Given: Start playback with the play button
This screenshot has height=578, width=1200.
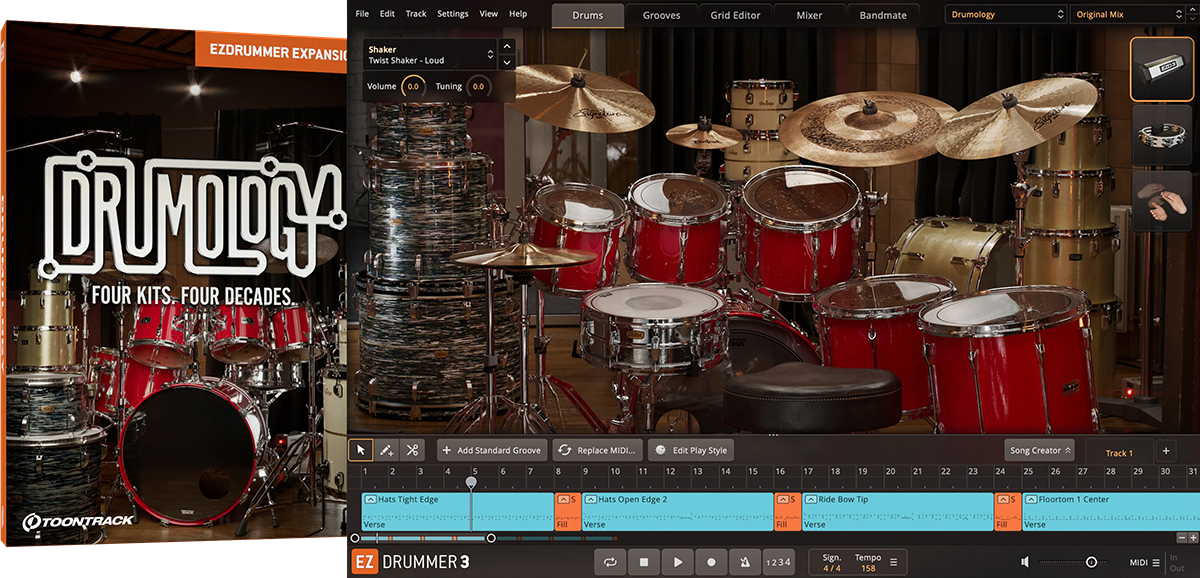Looking at the screenshot, I should coord(678,562).
